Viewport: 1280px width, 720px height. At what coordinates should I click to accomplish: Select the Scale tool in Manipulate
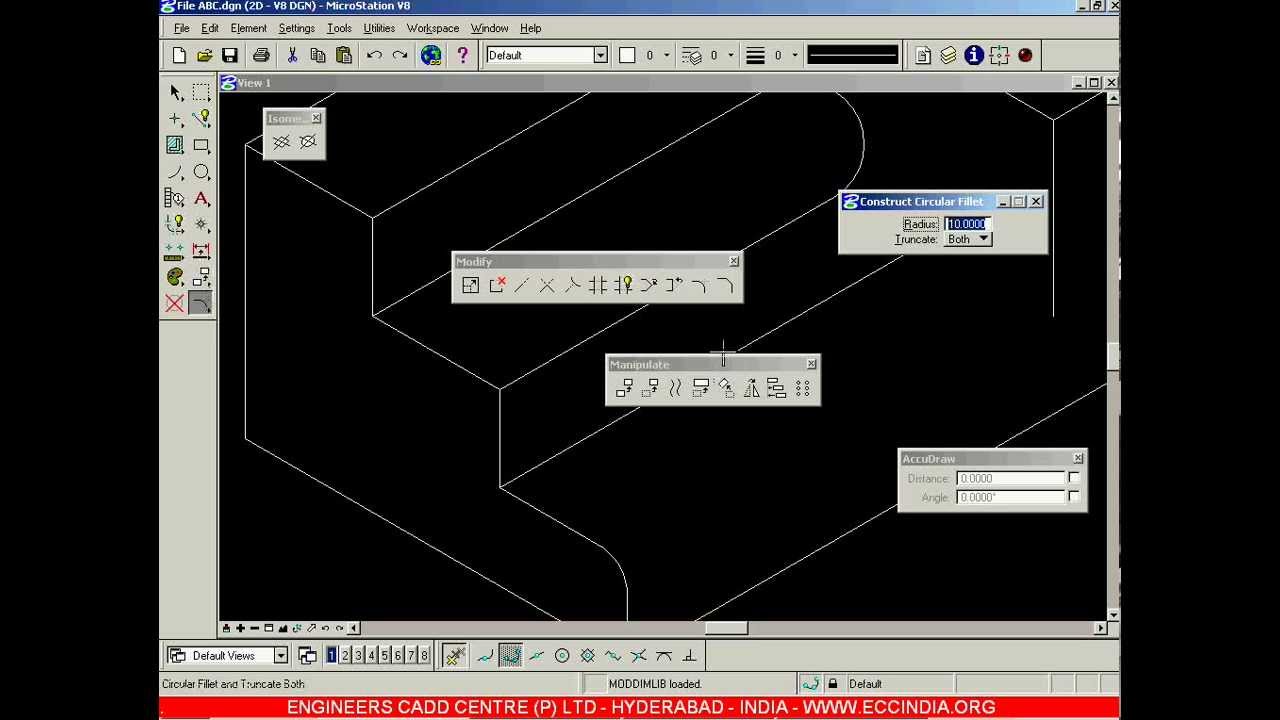[700, 388]
